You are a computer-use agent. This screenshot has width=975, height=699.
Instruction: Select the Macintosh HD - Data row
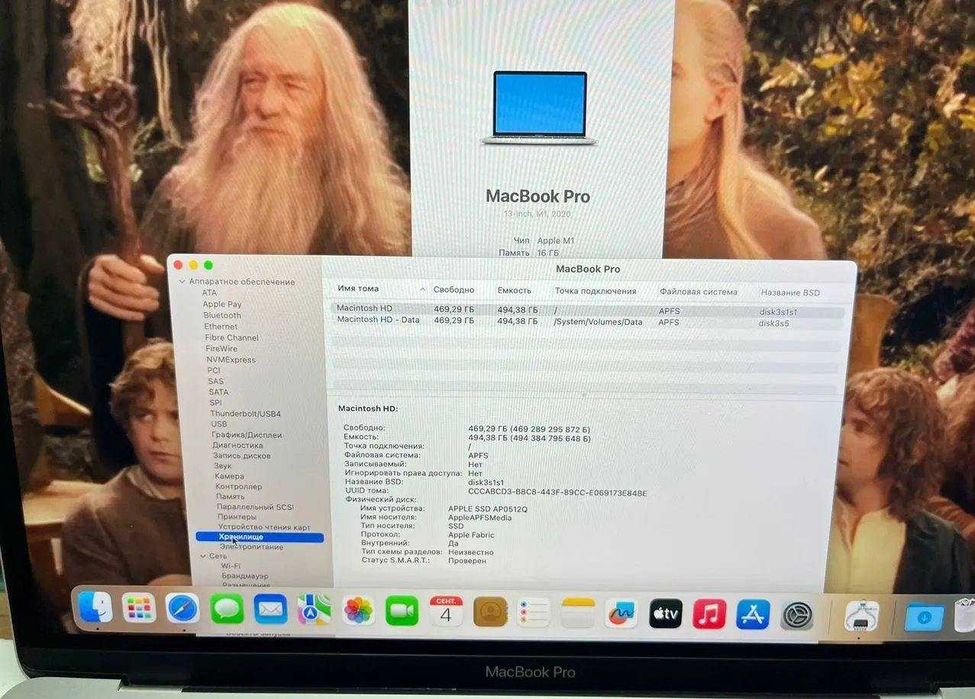pos(588,322)
